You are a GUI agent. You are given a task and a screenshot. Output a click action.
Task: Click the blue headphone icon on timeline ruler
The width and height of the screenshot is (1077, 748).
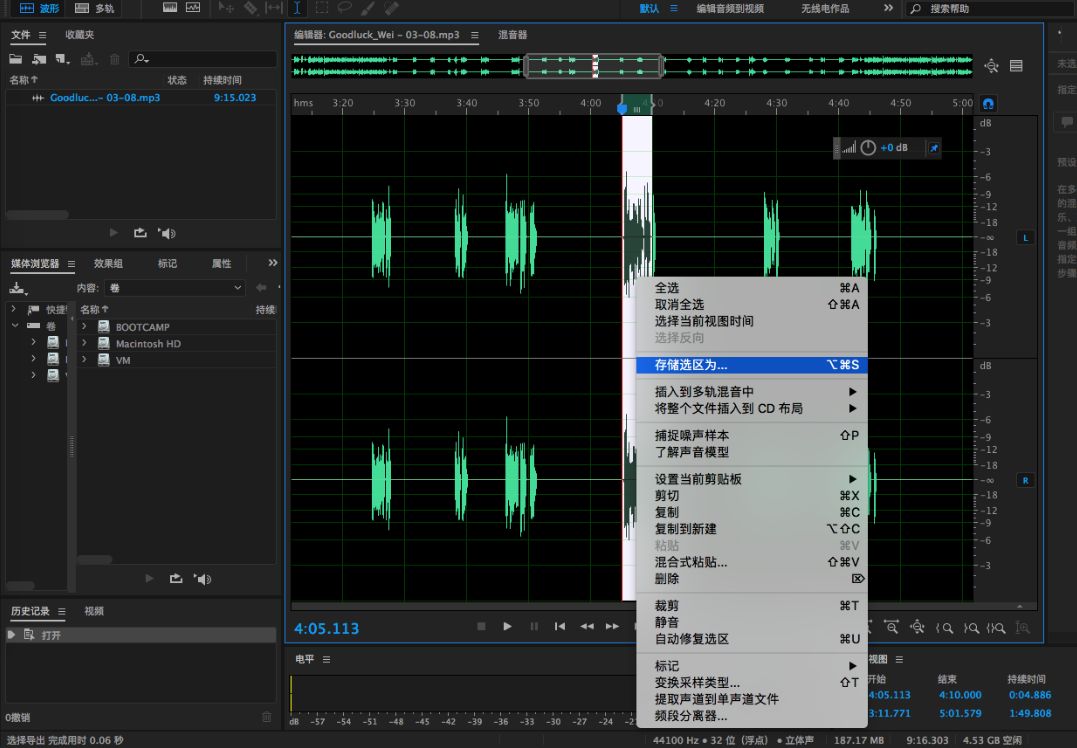click(x=989, y=103)
